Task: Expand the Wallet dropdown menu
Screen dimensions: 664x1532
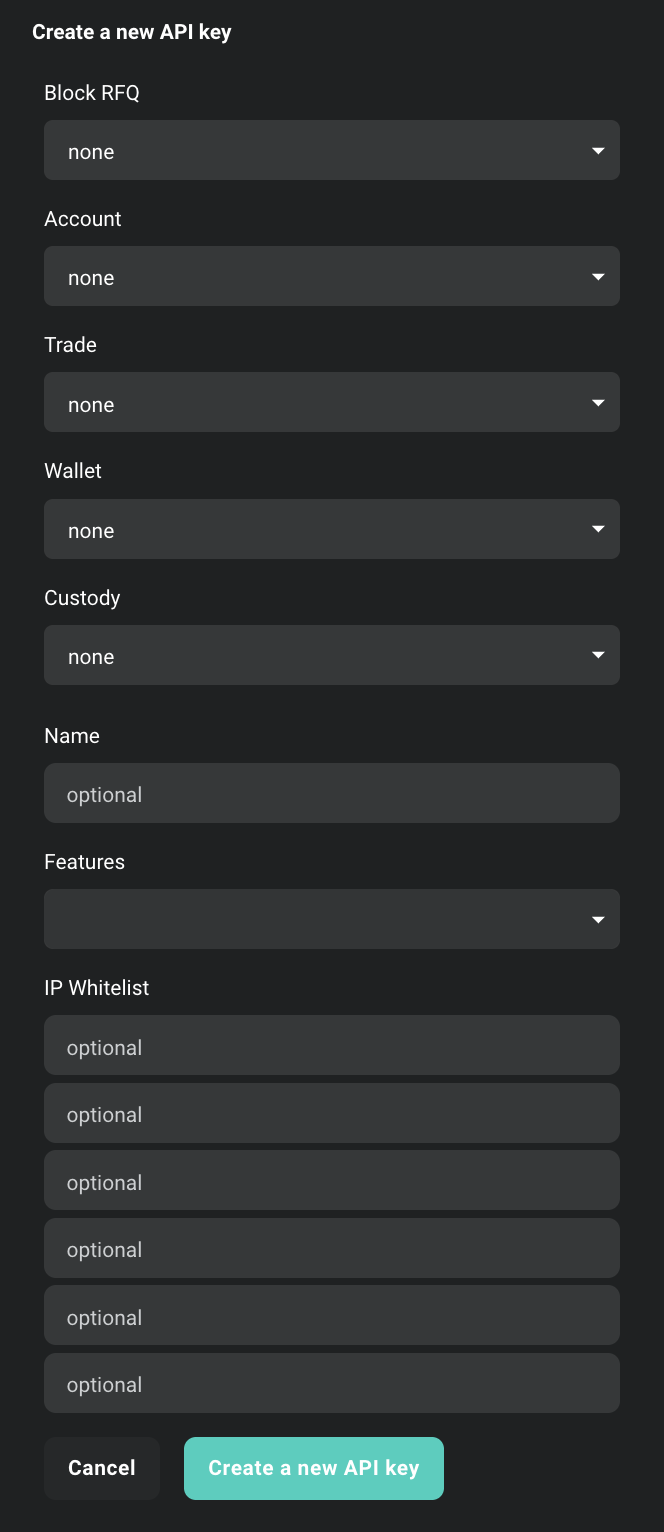Action: click(x=332, y=529)
